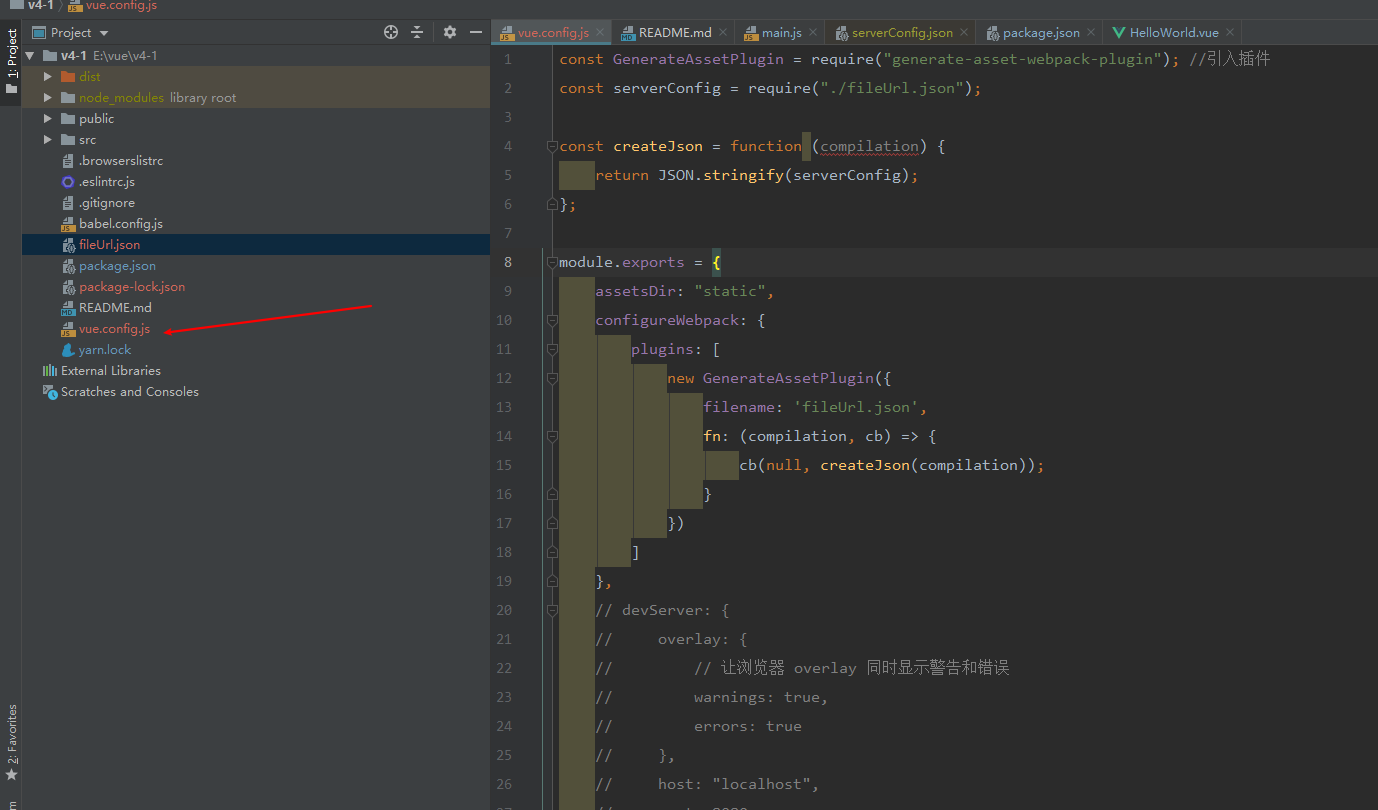
Task: Close the README.md tab
Action: (x=723, y=33)
